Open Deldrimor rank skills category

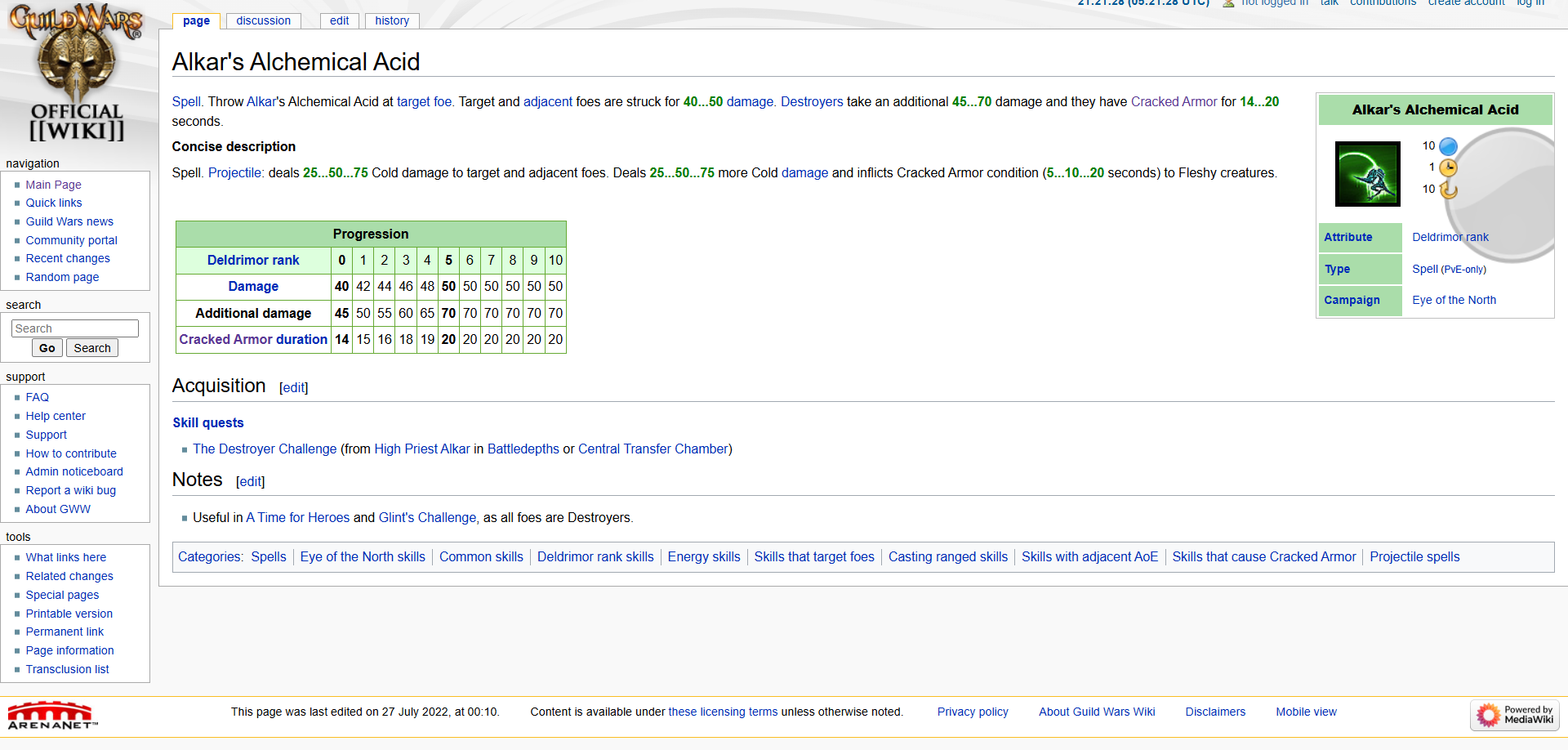595,556
